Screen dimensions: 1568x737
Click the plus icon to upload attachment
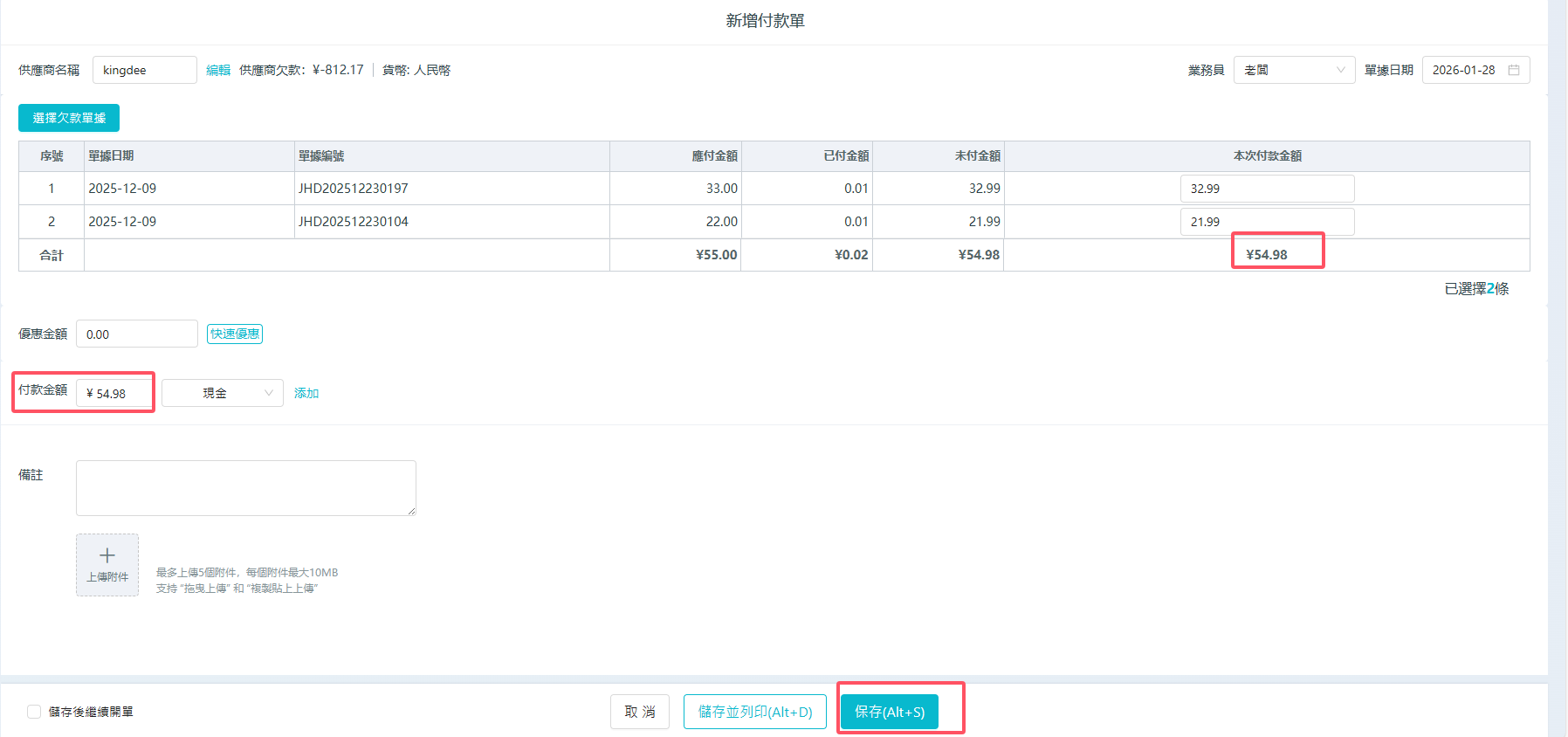[107, 556]
